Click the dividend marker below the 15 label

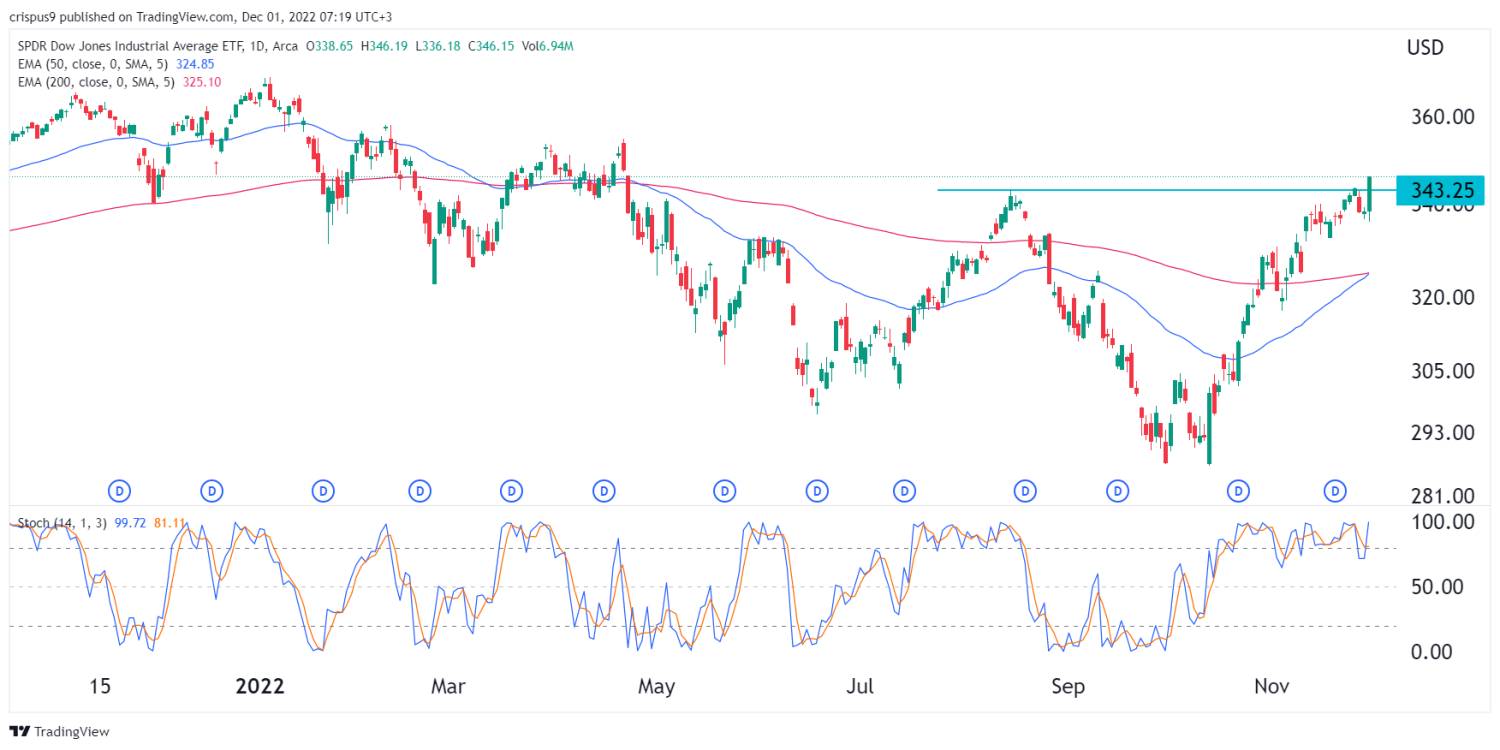117,491
